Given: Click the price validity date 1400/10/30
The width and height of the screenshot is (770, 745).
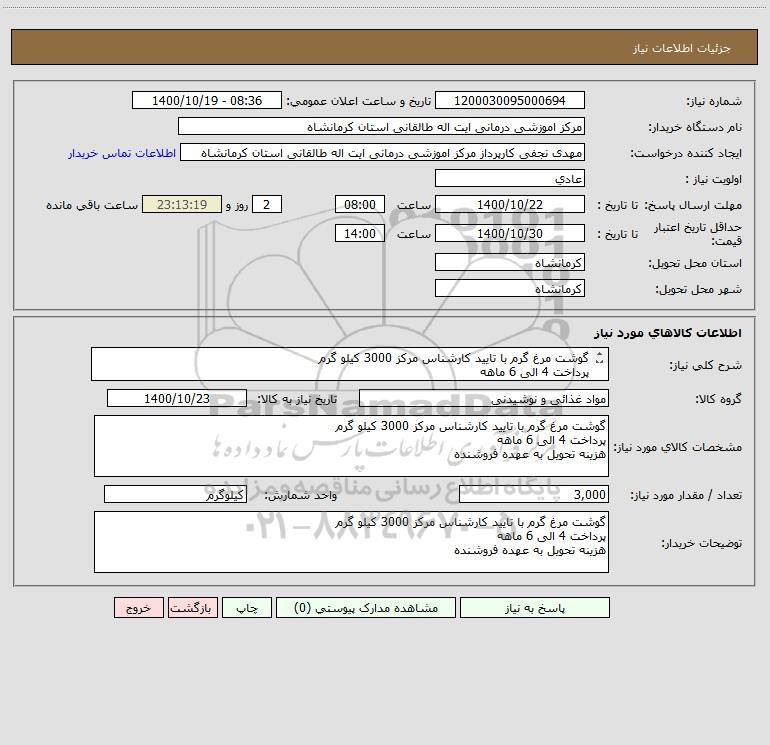Looking at the screenshot, I should pos(510,233).
